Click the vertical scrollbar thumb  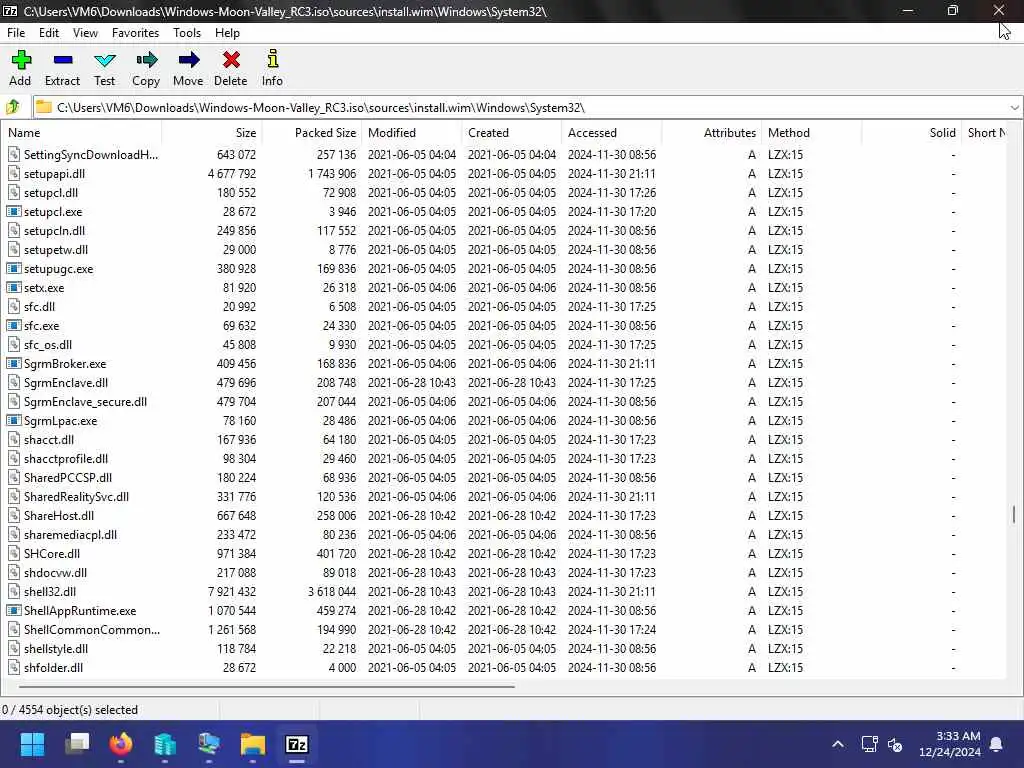click(x=1014, y=514)
